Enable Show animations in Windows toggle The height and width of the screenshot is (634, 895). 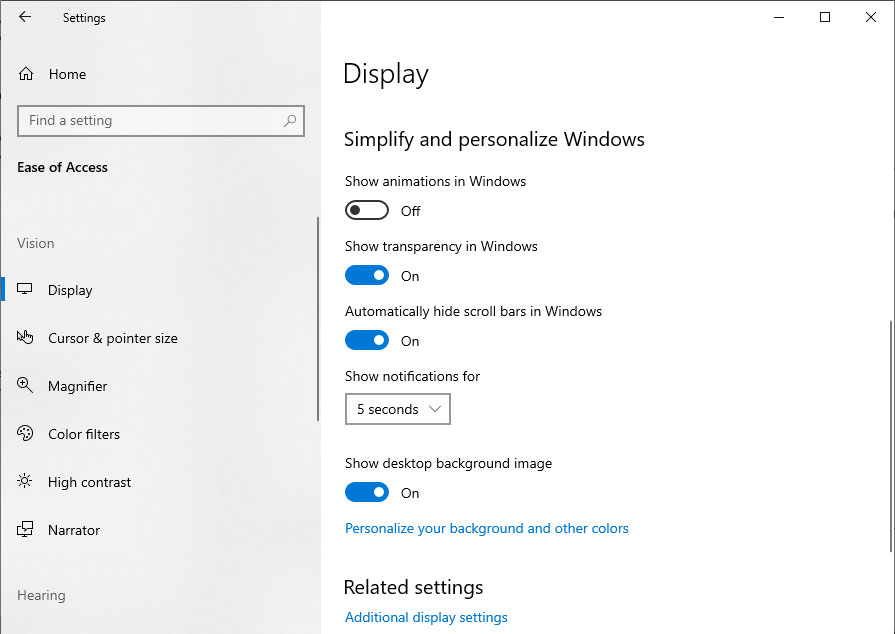coord(366,211)
